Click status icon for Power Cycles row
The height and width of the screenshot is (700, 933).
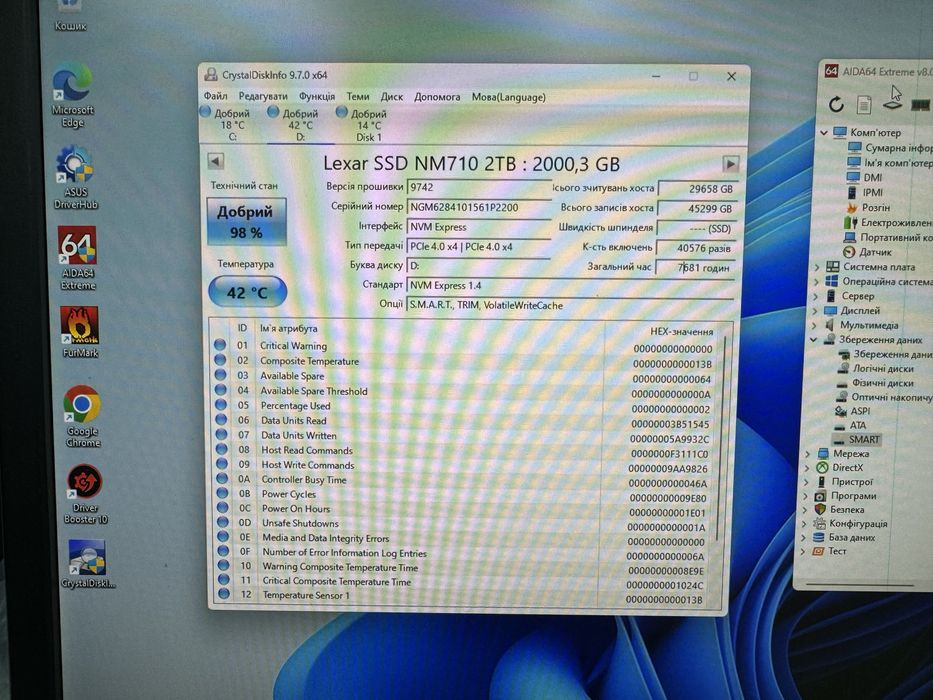tap(222, 493)
